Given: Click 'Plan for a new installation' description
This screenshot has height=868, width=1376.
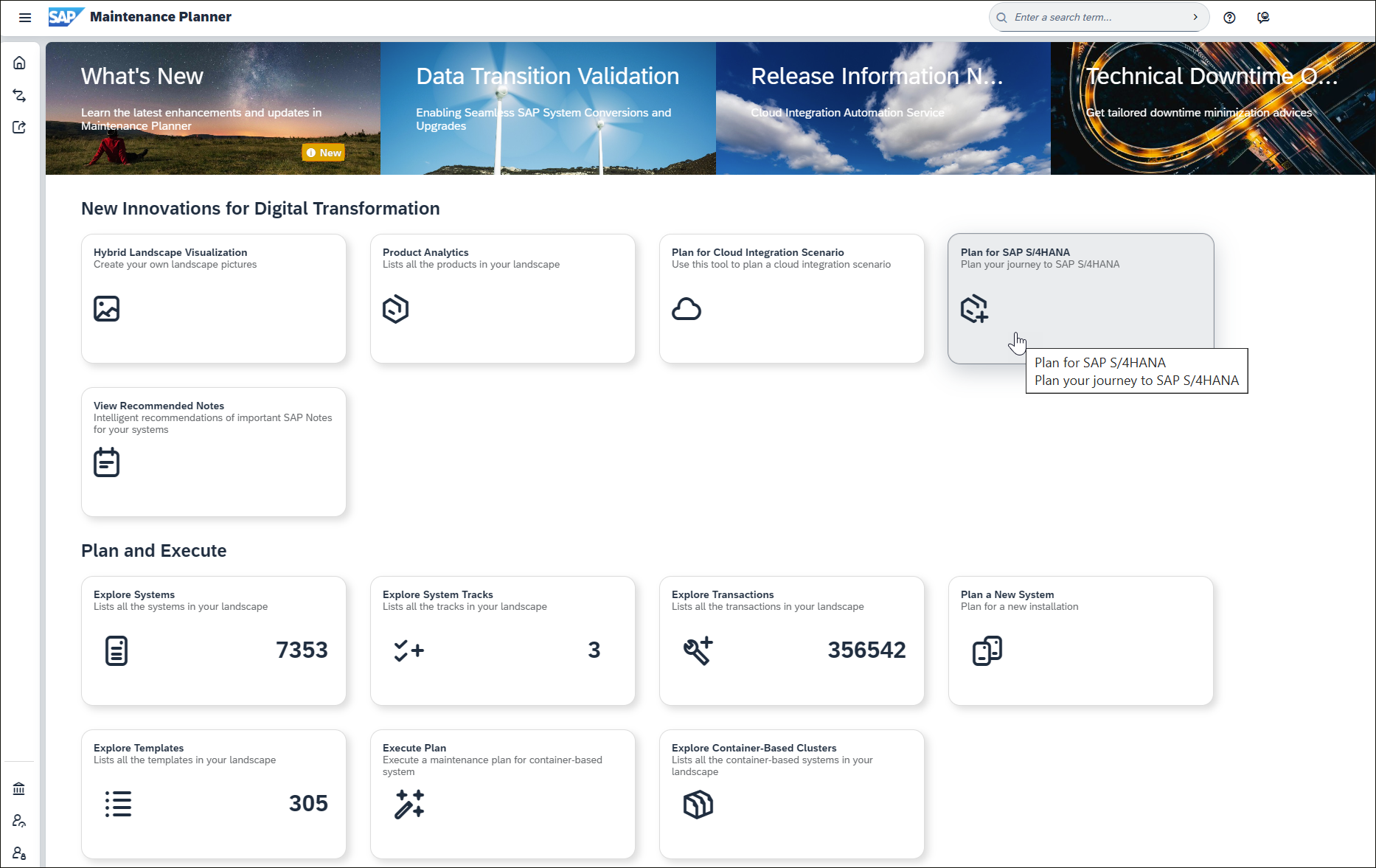Looking at the screenshot, I should pyautogui.click(x=1019, y=607).
